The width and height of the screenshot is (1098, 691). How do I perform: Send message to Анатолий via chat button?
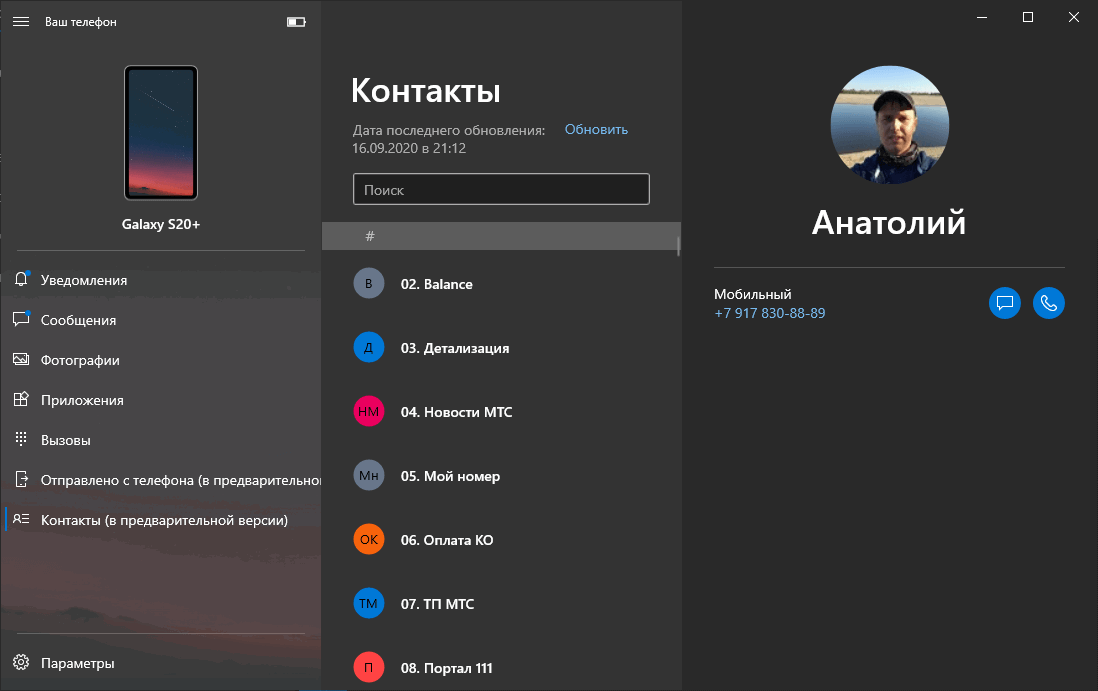tap(1005, 303)
